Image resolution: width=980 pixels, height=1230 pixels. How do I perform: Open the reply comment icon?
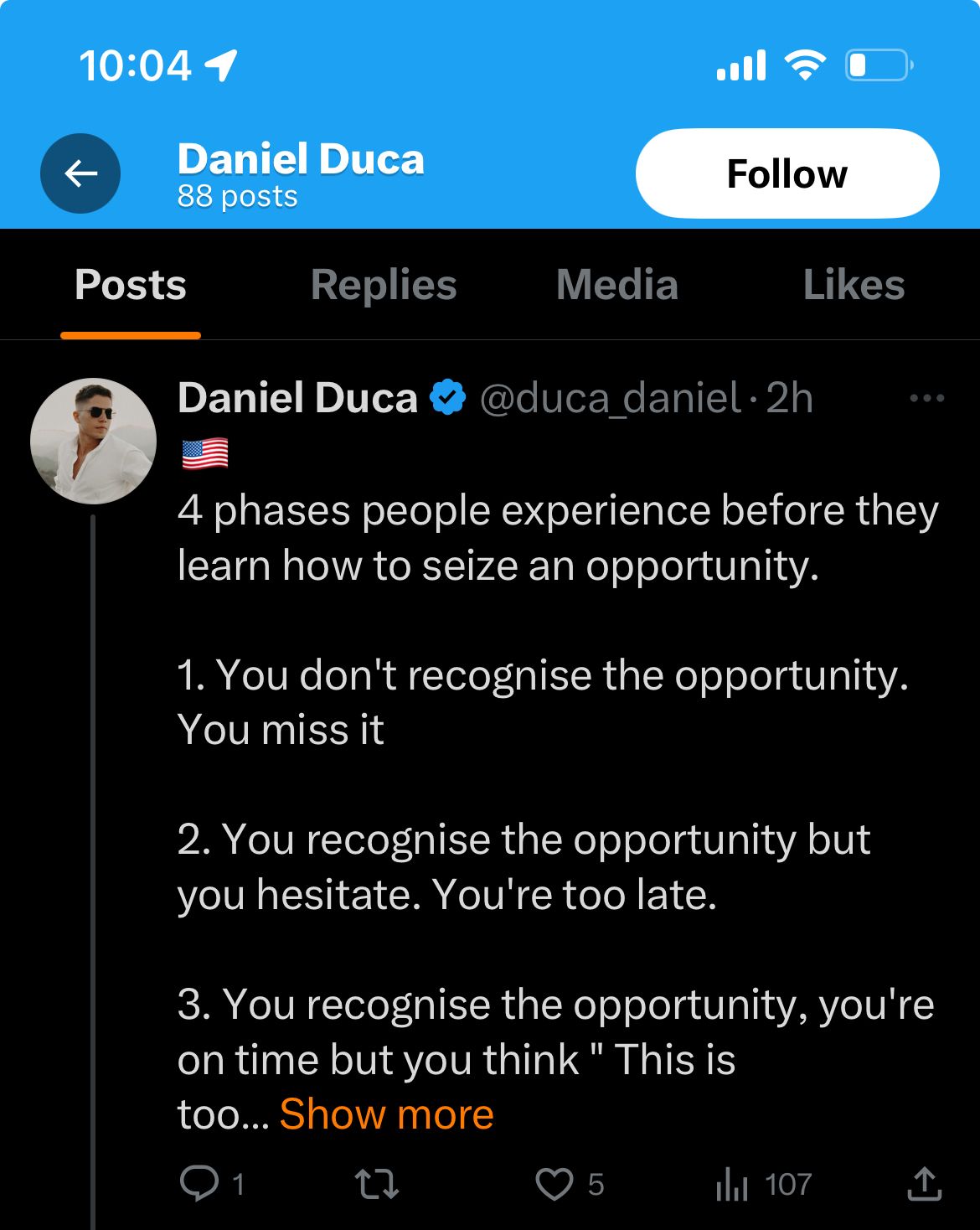point(199,1184)
